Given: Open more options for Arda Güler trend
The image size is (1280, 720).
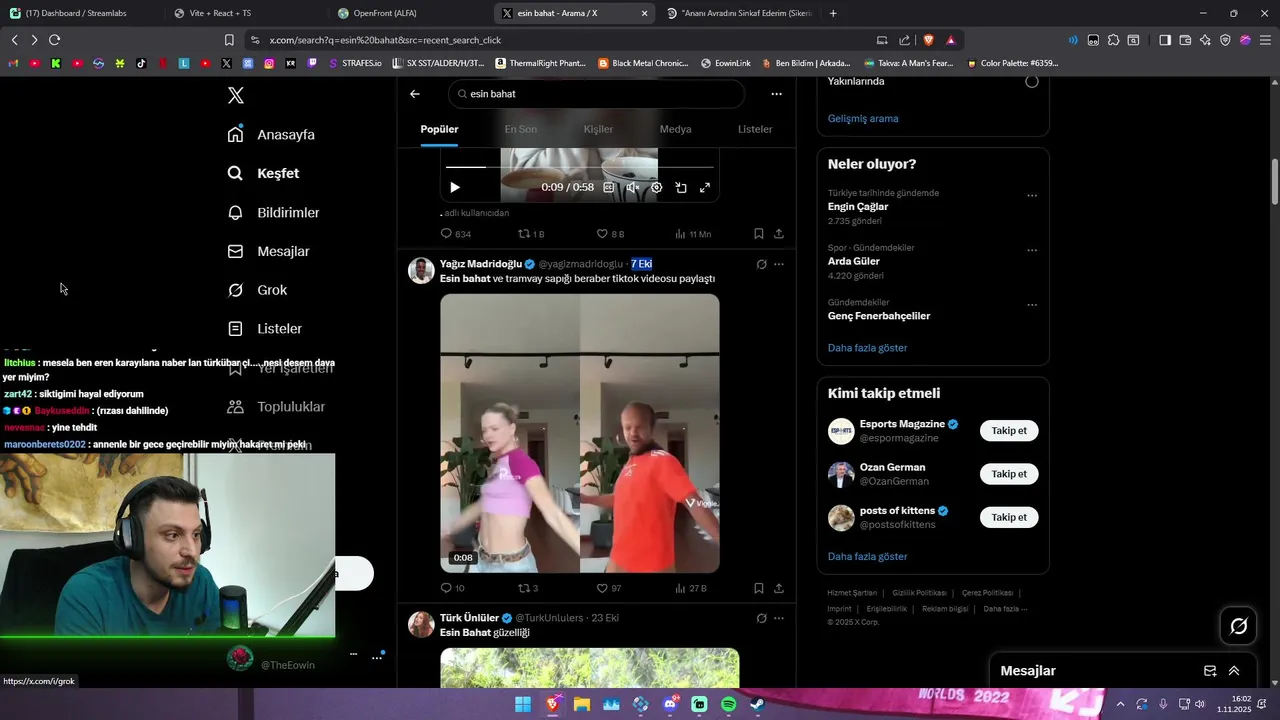Looking at the screenshot, I should pos(1032,251).
